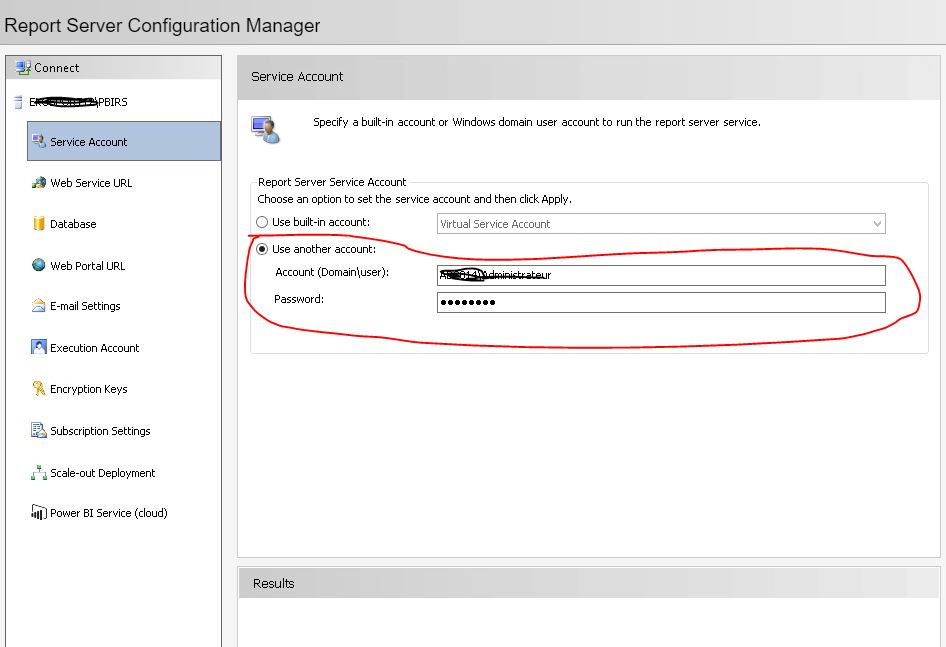The width and height of the screenshot is (946, 647).
Task: Go to Web Portal URL page
Action: point(87,266)
